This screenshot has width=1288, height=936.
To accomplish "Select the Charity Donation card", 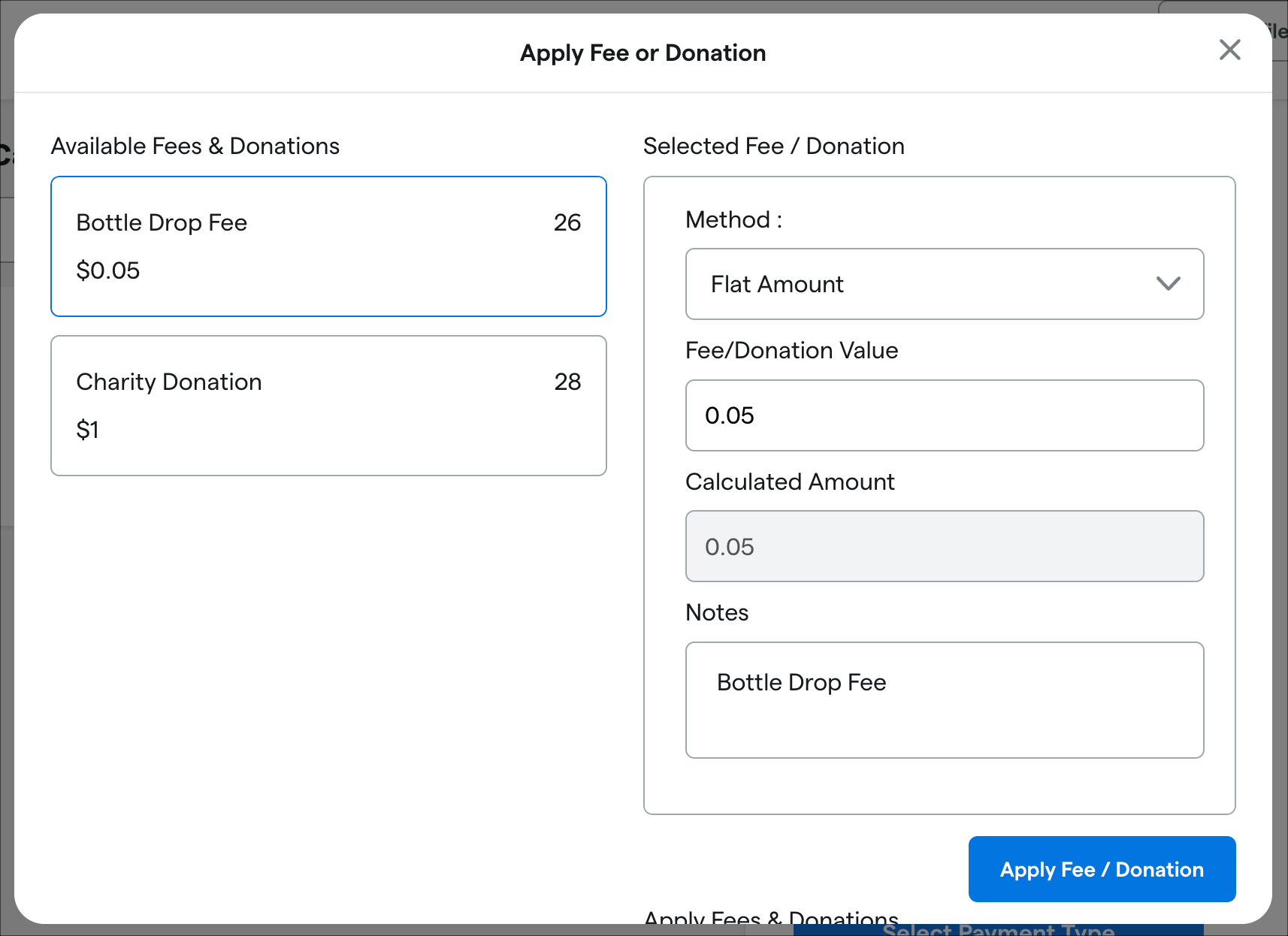I will 328,406.
